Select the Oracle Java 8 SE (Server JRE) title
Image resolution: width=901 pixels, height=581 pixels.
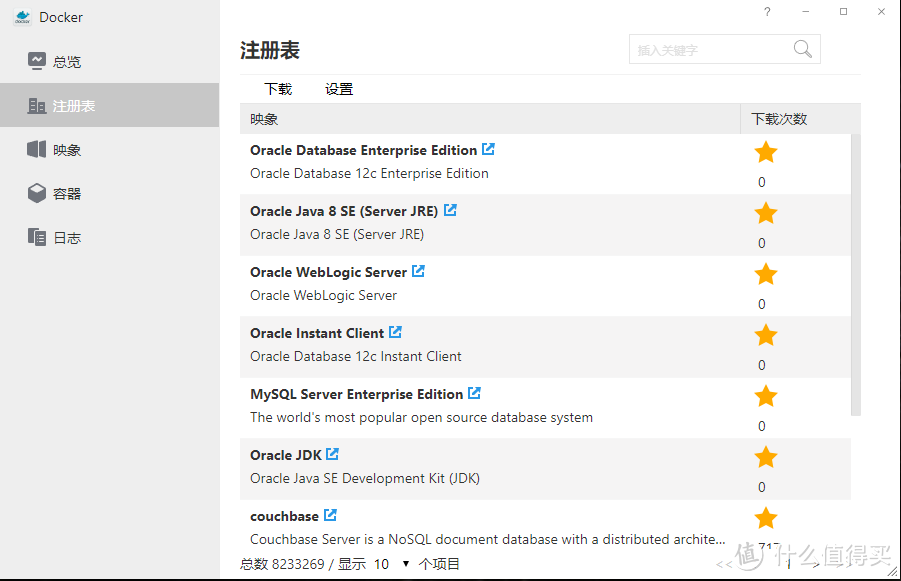click(344, 211)
